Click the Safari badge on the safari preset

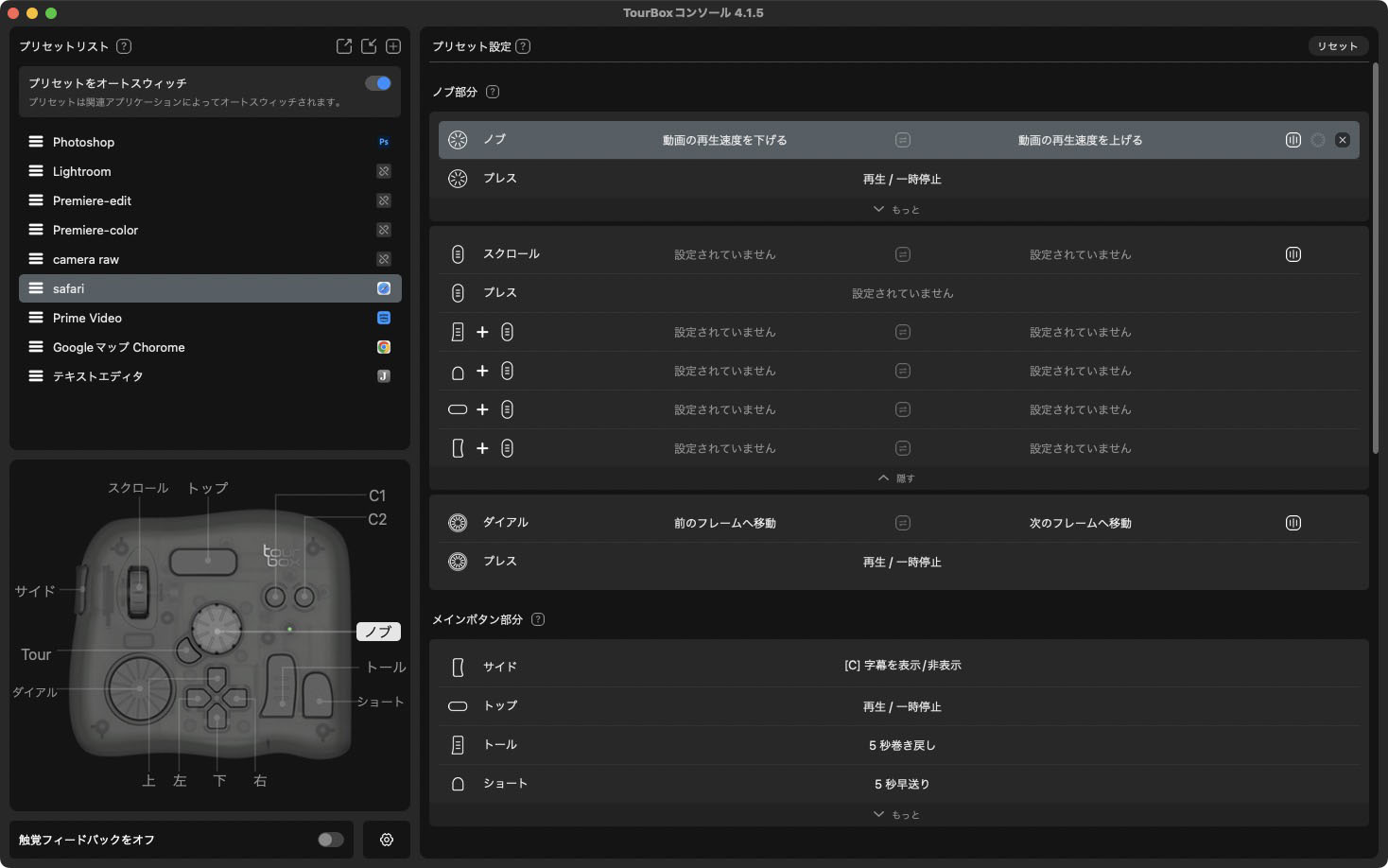pos(383,287)
